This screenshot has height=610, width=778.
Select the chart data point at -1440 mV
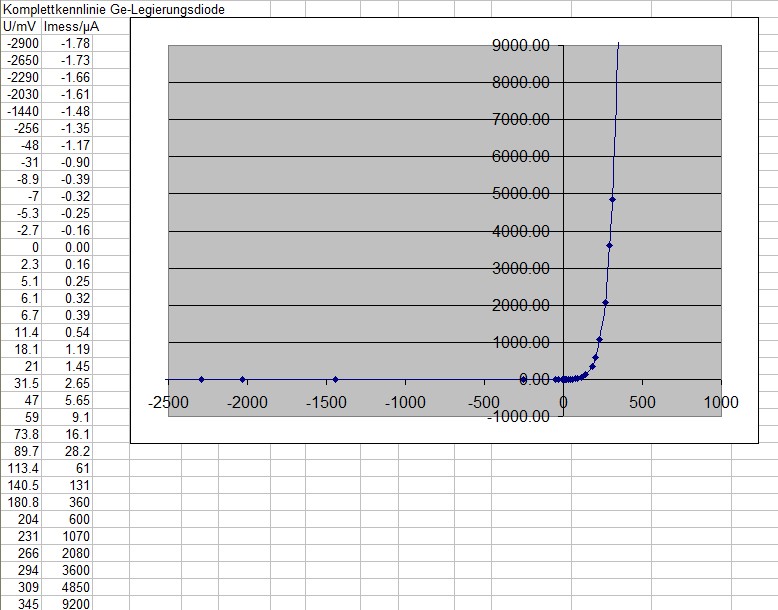pos(335,379)
